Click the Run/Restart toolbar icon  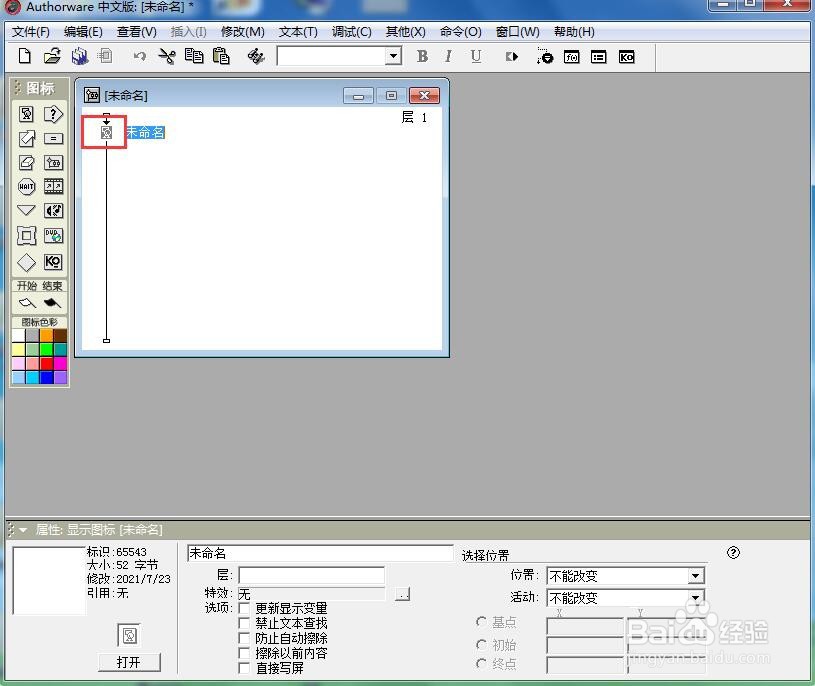(x=512, y=57)
